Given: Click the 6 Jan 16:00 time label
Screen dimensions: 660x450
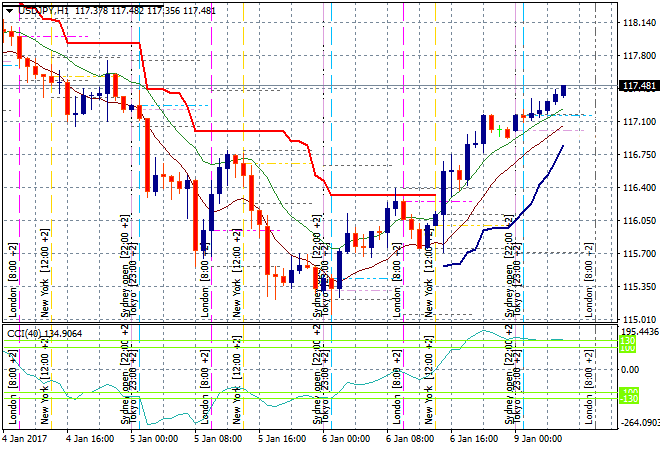Looking at the screenshot, I should 474,439.
